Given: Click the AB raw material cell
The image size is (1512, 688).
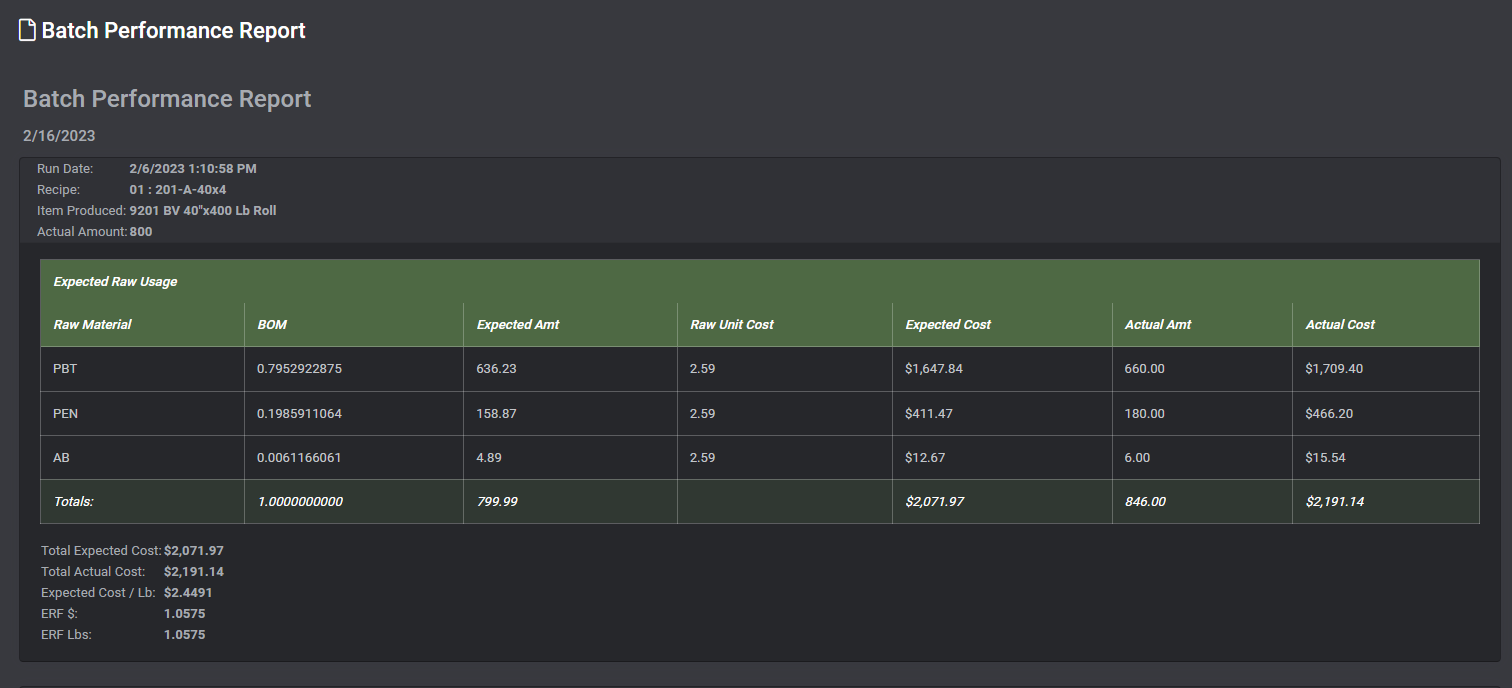Looking at the screenshot, I should (61, 457).
